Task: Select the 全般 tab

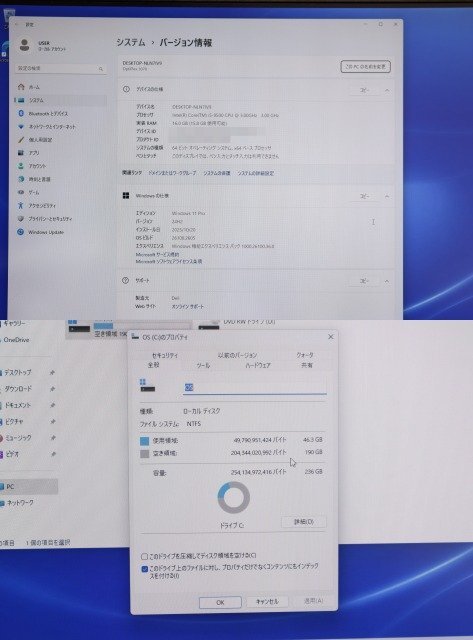Action: click(153, 365)
